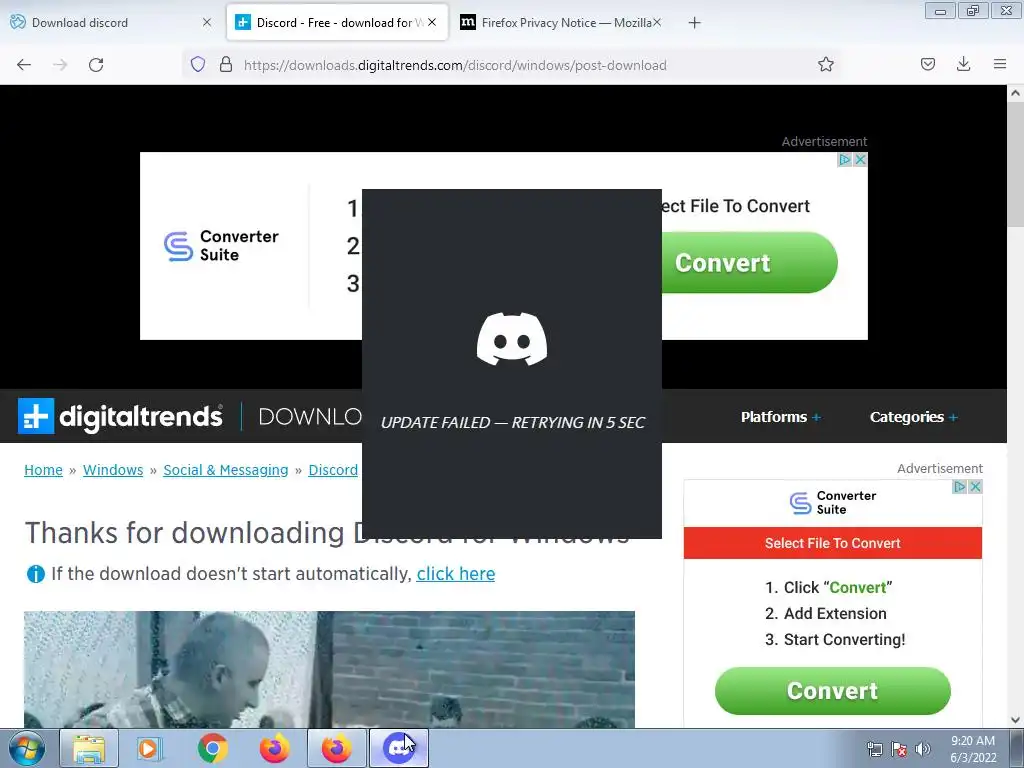Click the Discord taskbar button
This screenshot has height=768, width=1024.
click(399, 748)
